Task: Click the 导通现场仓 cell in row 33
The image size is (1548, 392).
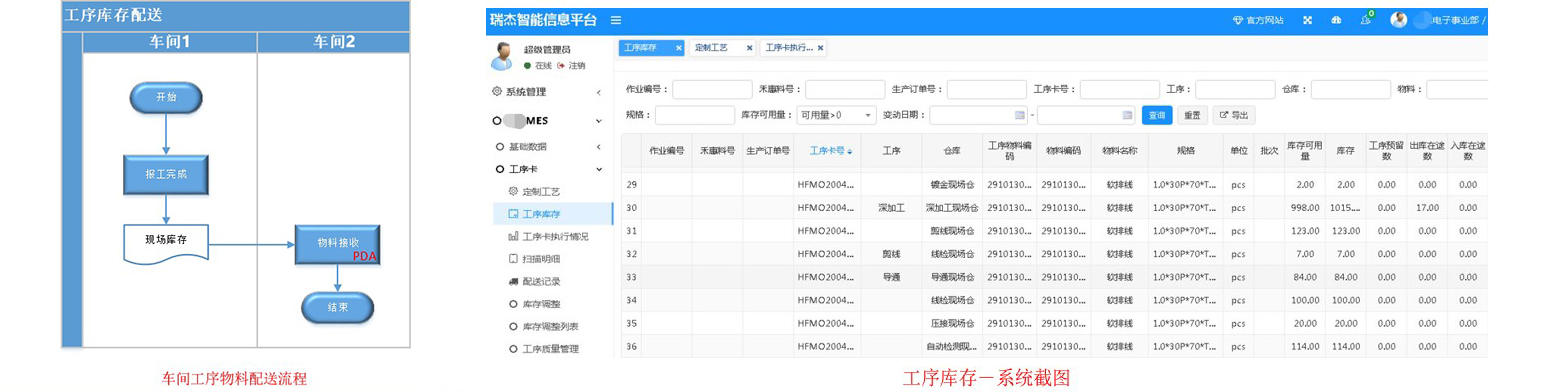Action: (x=952, y=277)
